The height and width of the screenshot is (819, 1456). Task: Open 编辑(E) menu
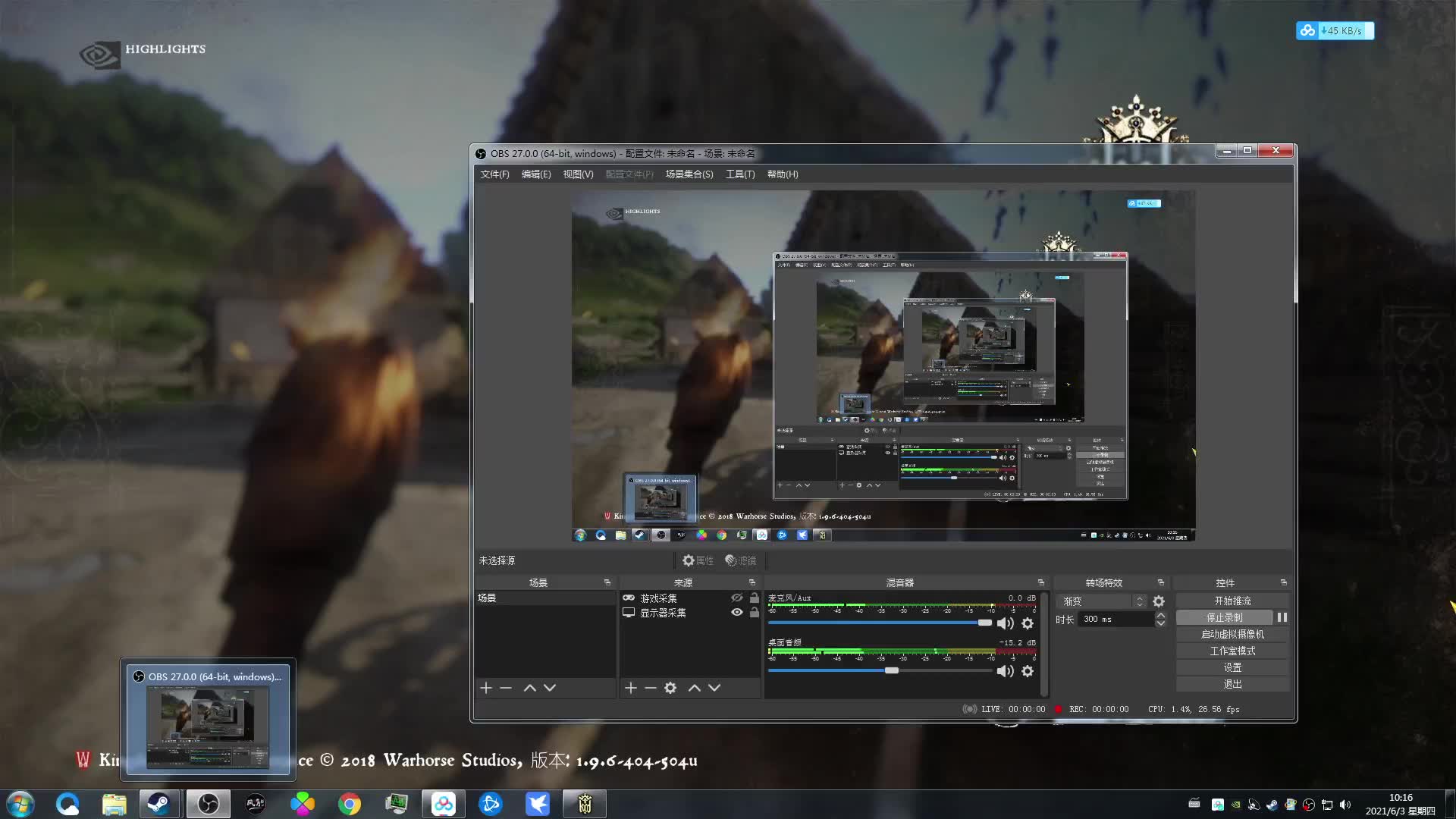536,174
